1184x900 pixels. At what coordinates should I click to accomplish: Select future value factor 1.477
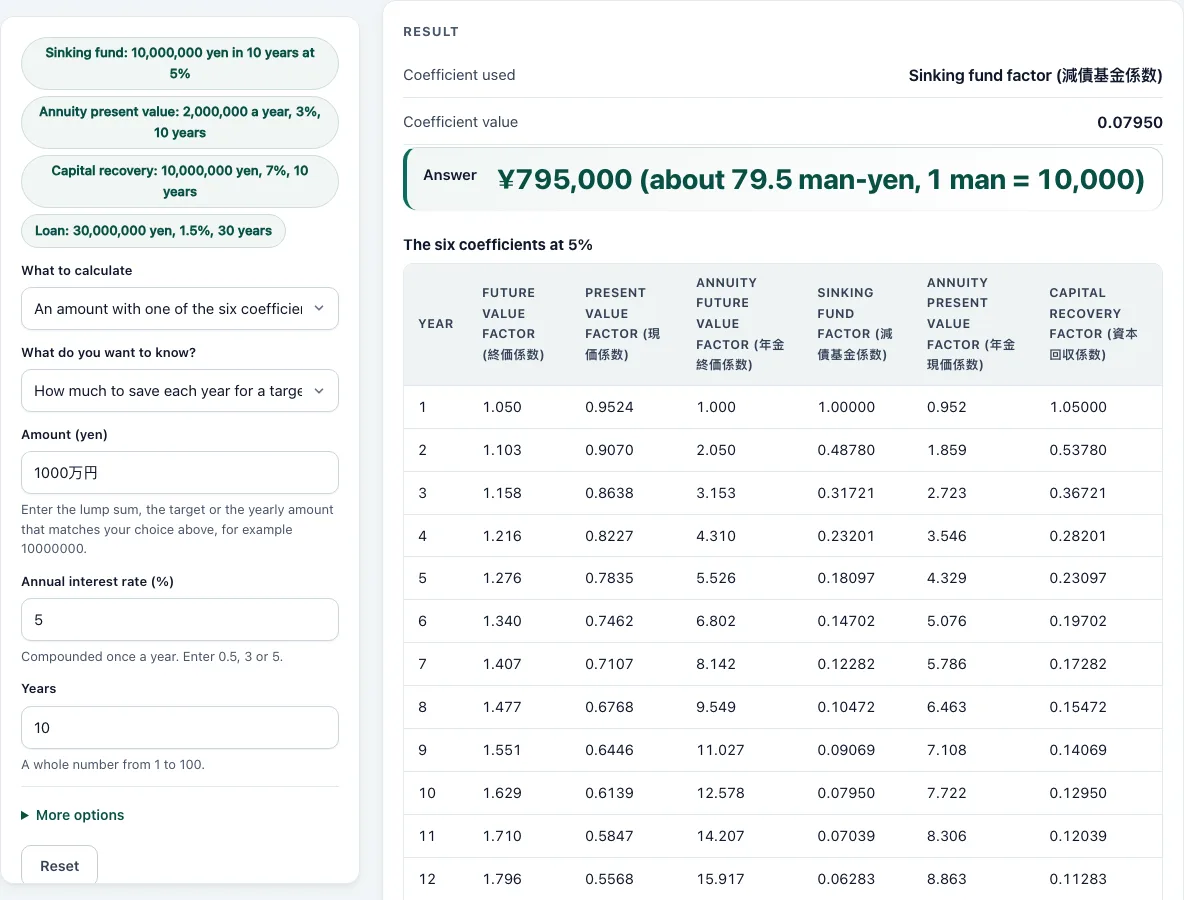pos(502,707)
